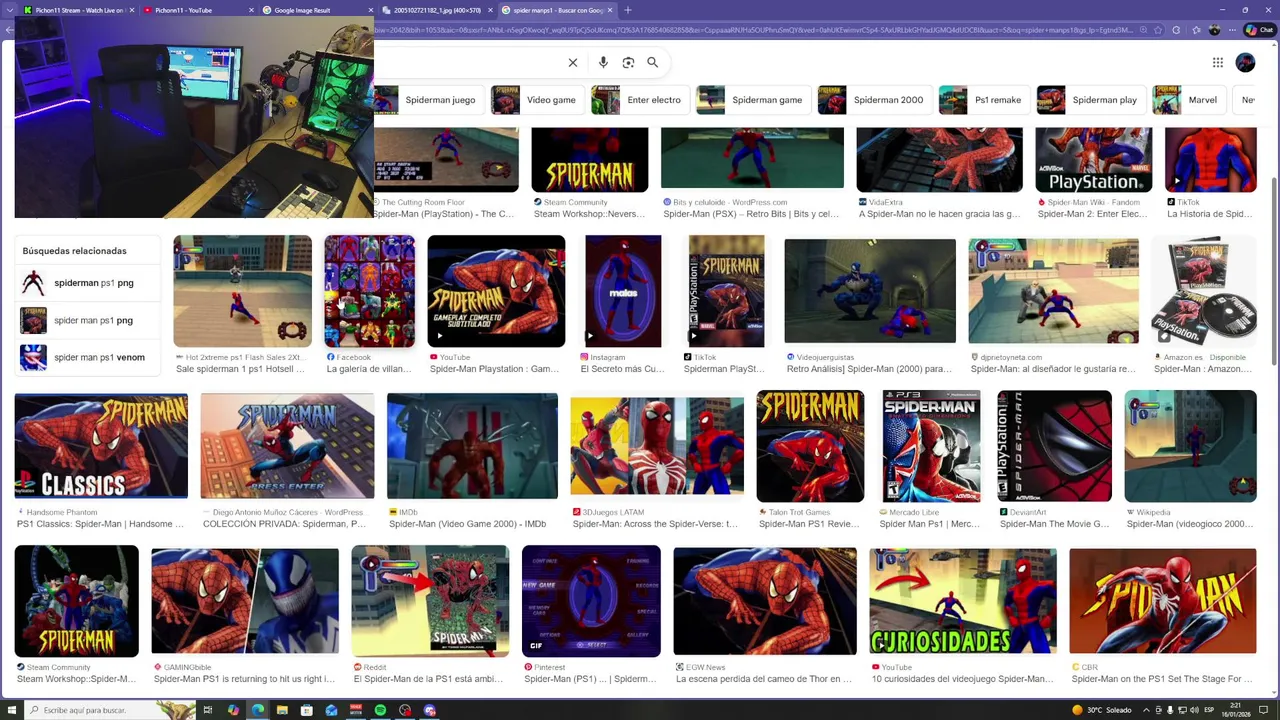Open the Reddit 'El Spider-Man de la PS1' thumbnail
This screenshot has width=1280, height=720.
[x=430, y=601]
